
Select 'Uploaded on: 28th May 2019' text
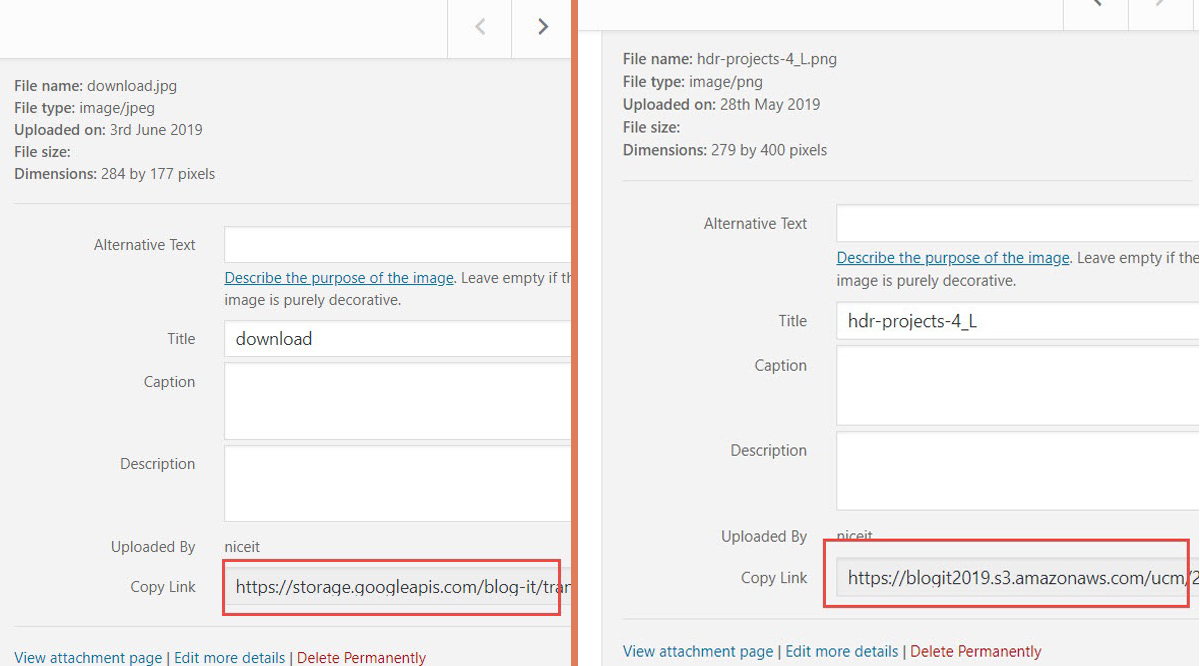[722, 104]
